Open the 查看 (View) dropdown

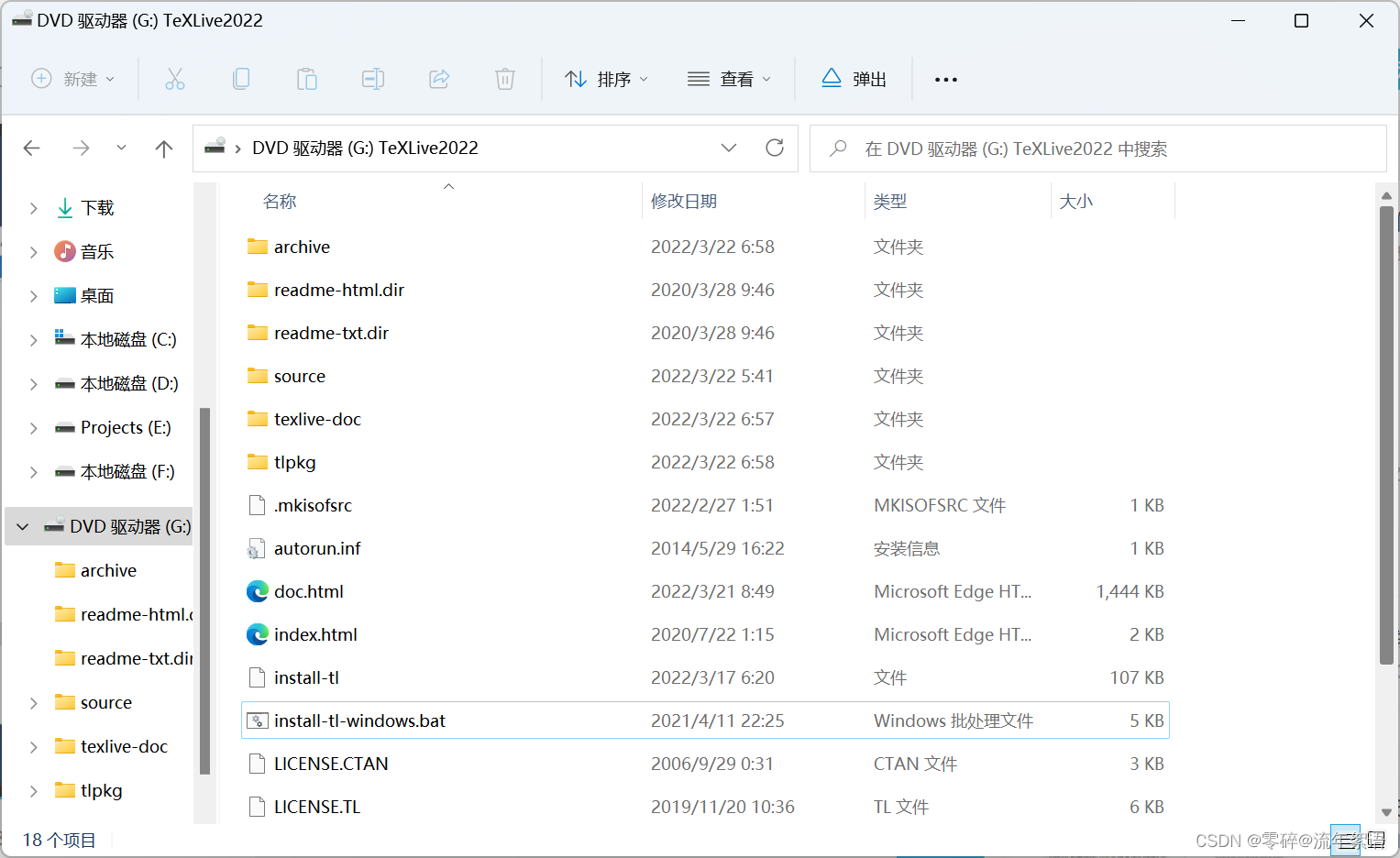729,79
